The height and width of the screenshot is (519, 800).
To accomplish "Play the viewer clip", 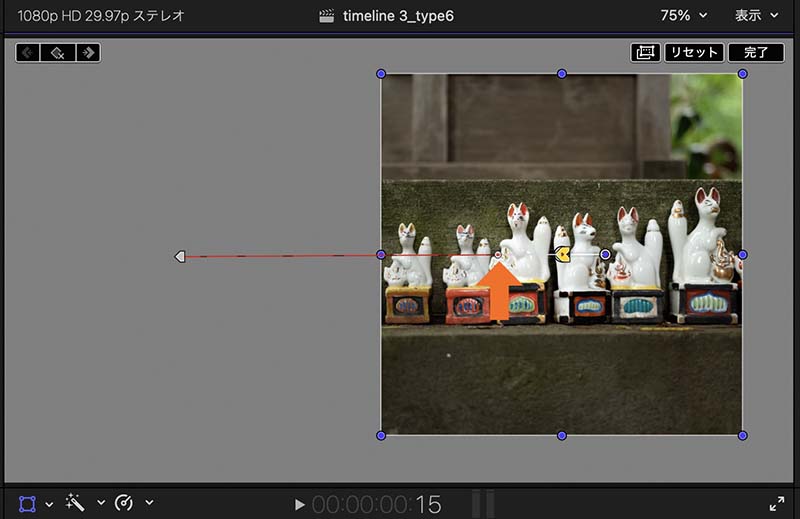I will point(299,505).
